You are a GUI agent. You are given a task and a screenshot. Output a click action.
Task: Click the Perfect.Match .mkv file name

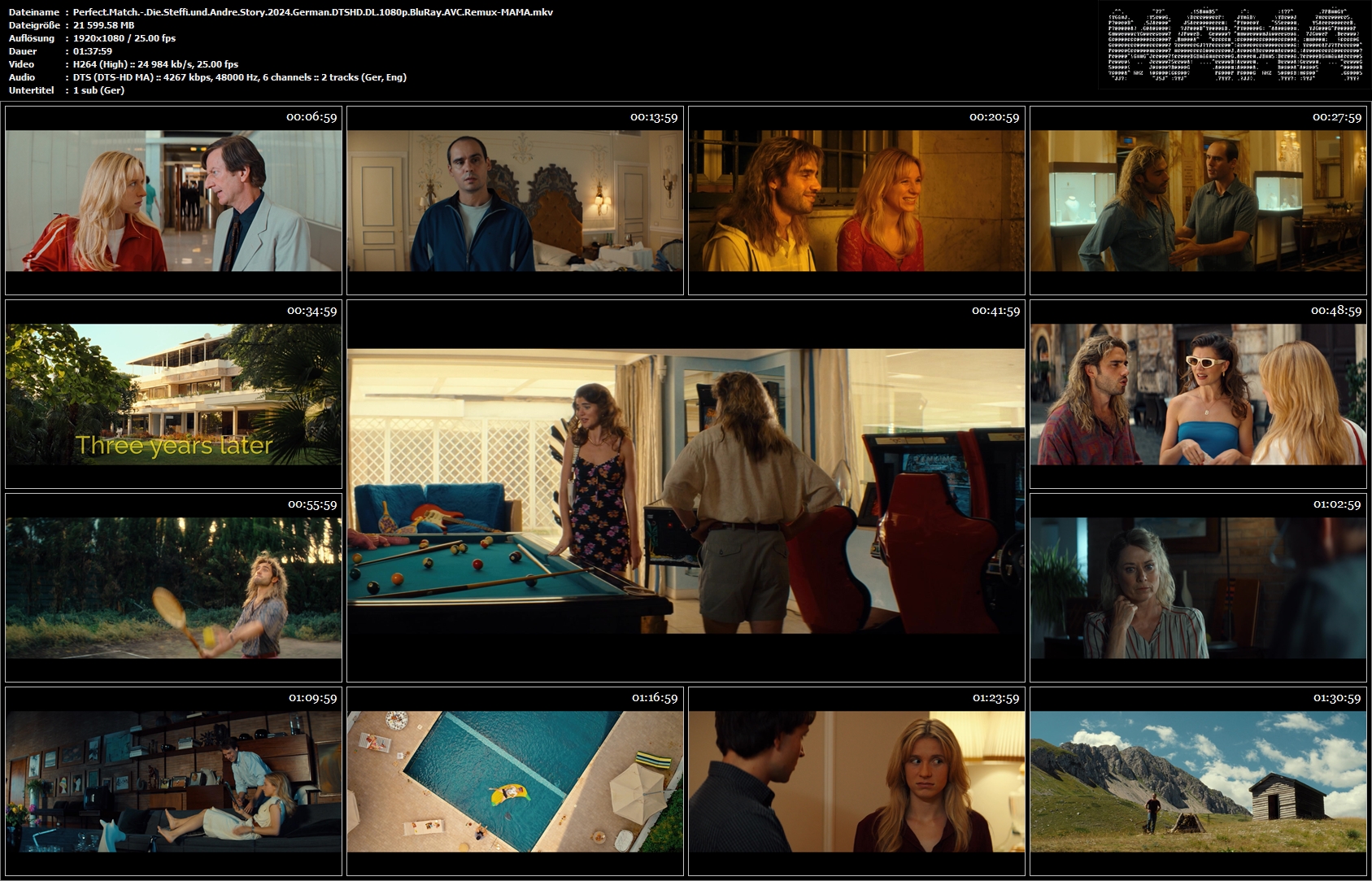(313, 12)
